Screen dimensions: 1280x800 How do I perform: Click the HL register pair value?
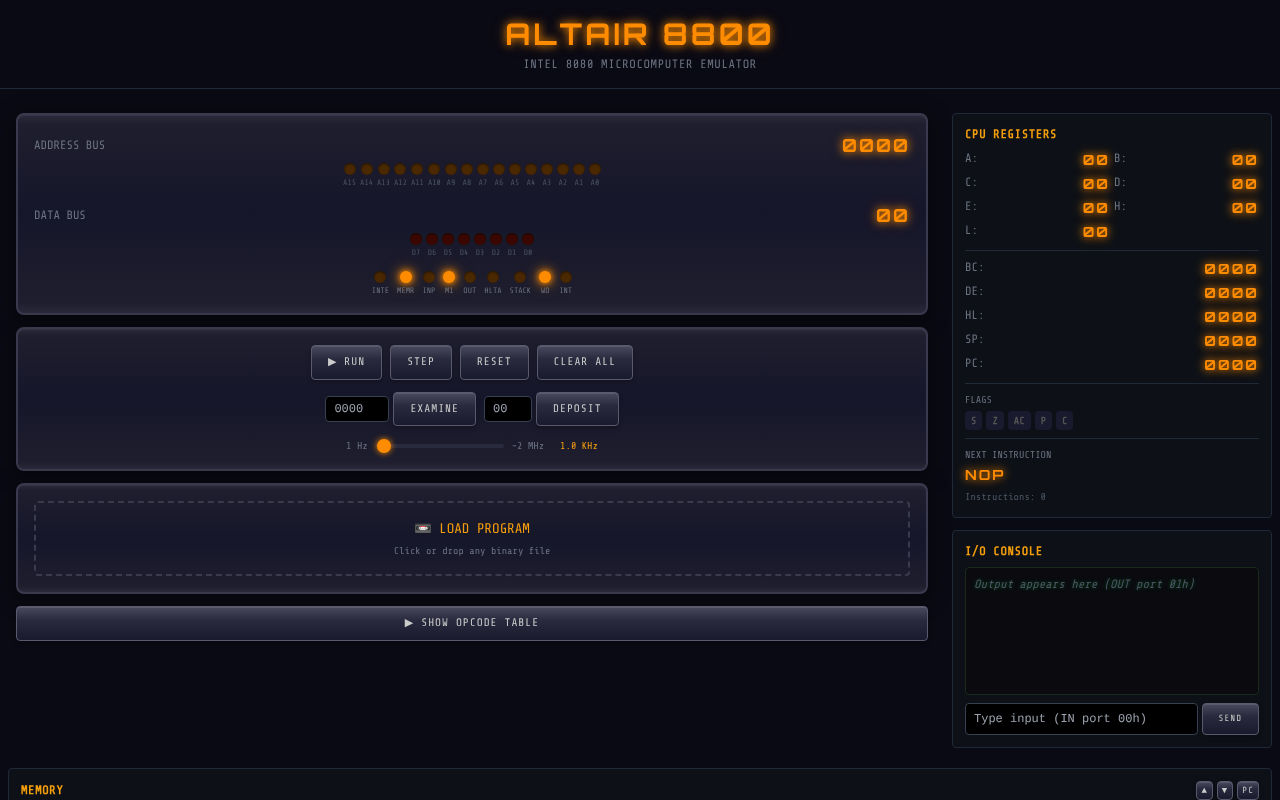coord(1230,317)
